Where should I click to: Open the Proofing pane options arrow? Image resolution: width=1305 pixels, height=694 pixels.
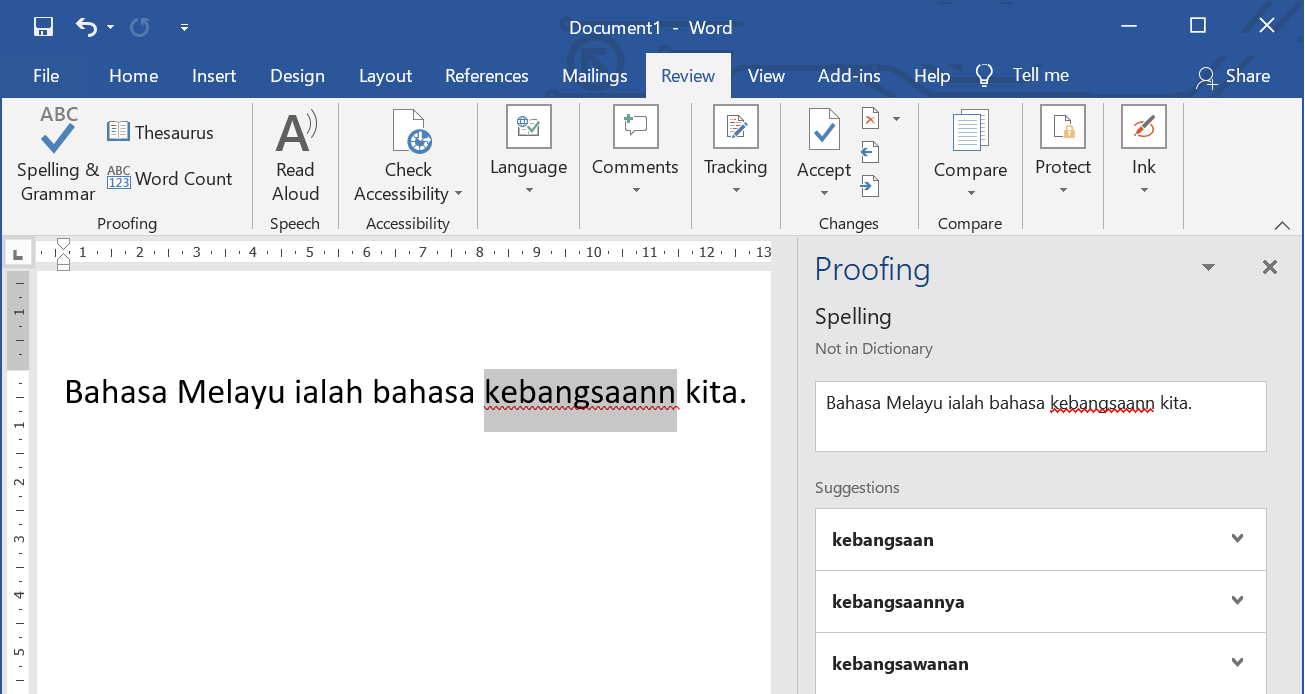pyautogui.click(x=1208, y=268)
